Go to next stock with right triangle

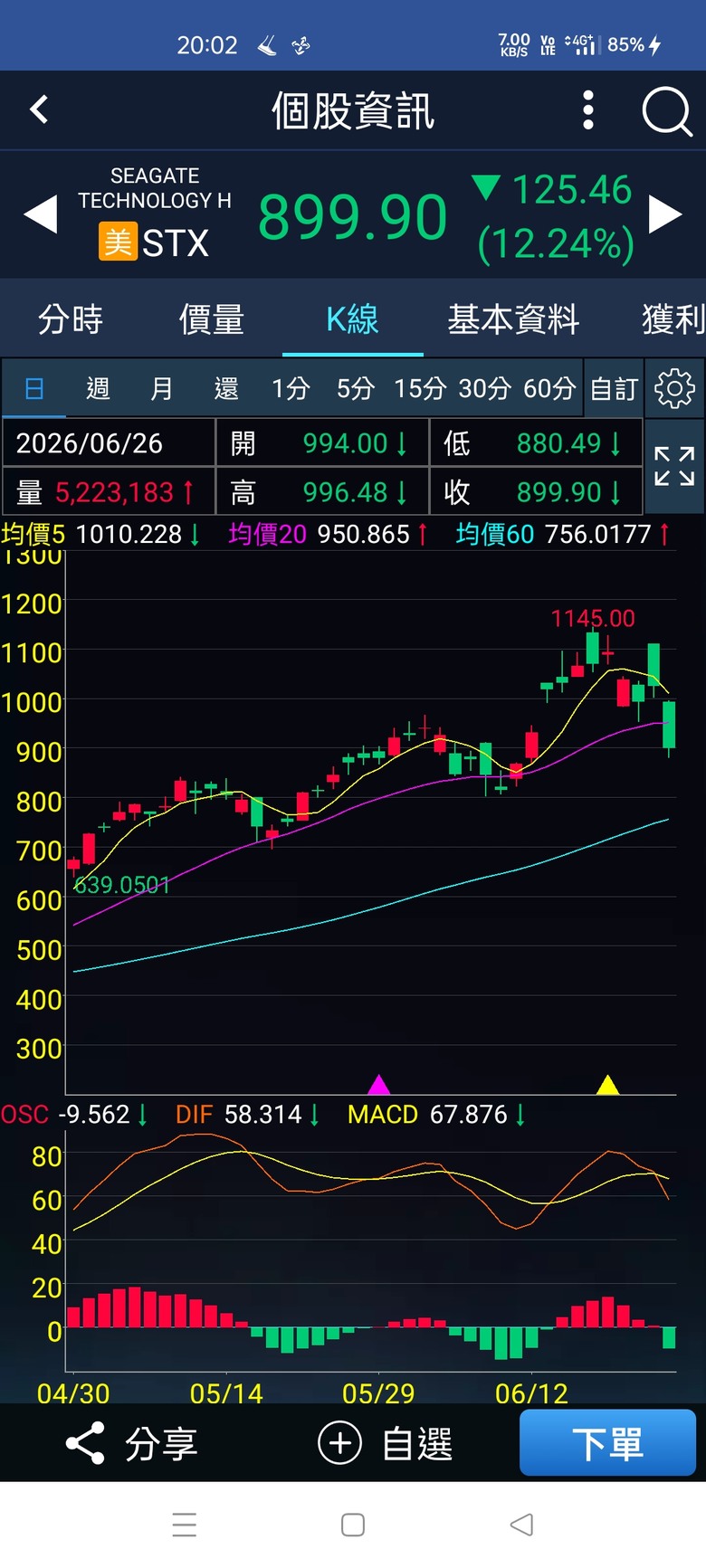pyautogui.click(x=665, y=215)
